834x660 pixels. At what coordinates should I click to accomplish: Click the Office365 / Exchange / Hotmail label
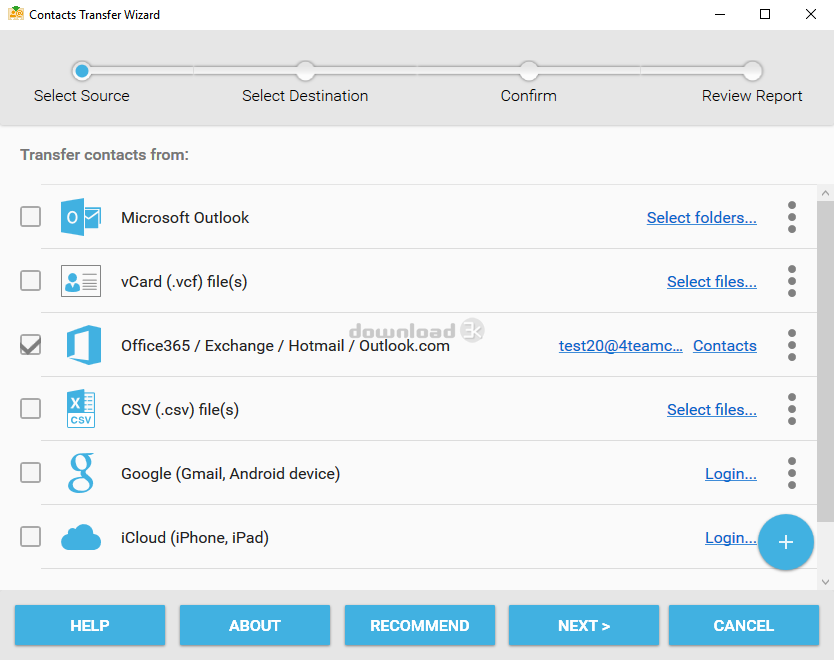(x=285, y=346)
